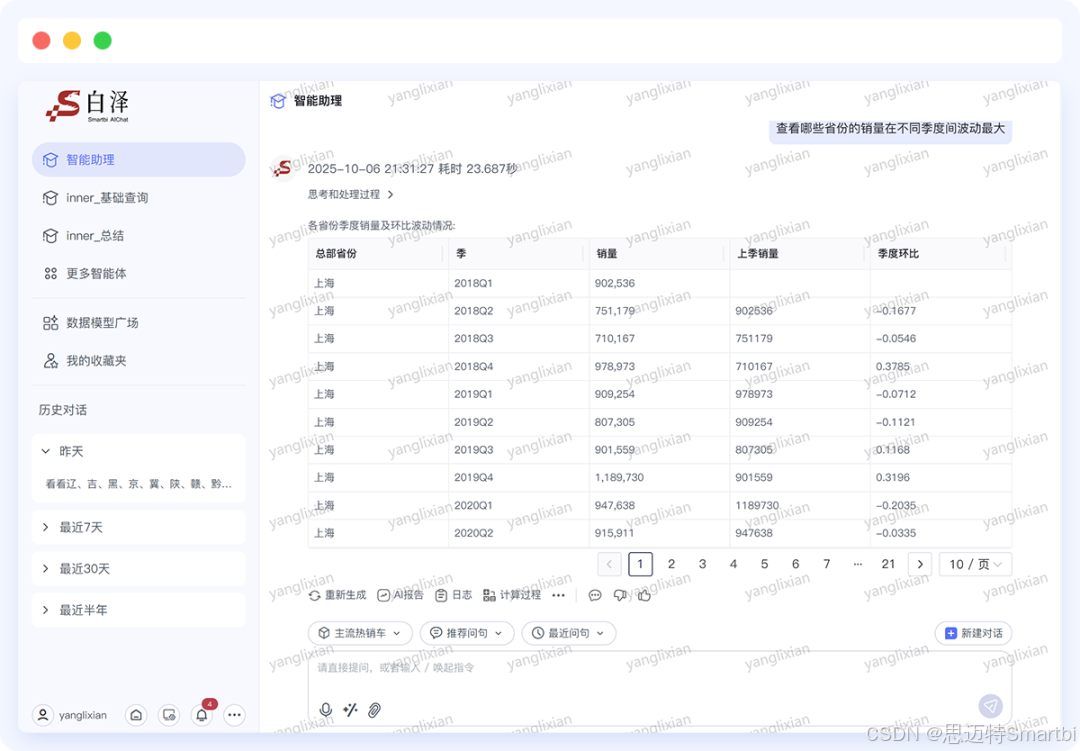Click the thumbs-down feedback icon

coord(620,595)
